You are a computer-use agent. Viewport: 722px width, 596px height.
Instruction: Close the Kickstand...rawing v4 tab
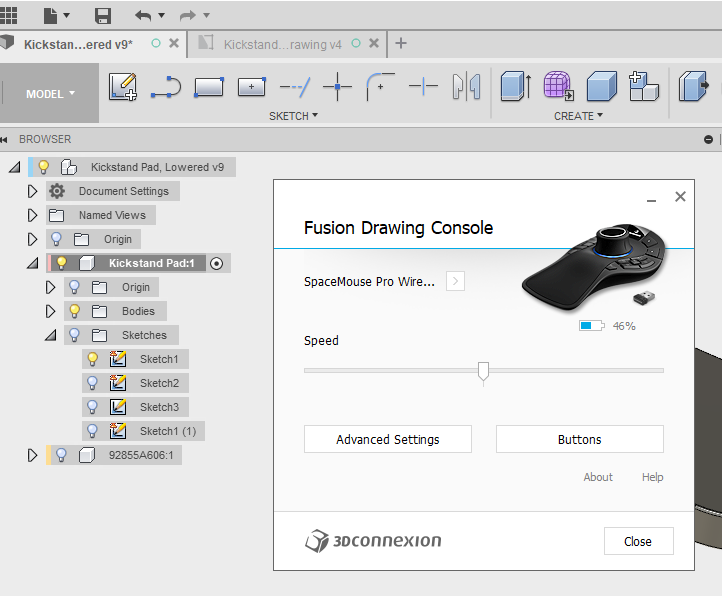[x=374, y=43]
